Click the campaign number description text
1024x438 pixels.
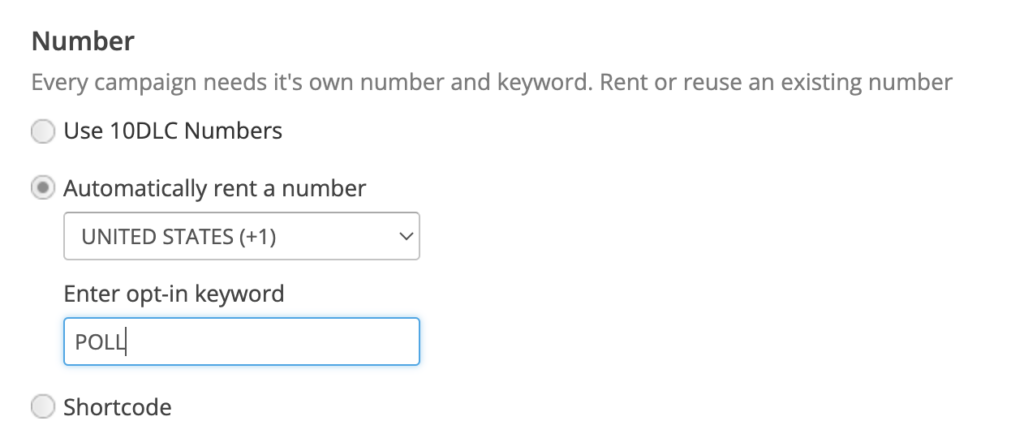(x=492, y=83)
